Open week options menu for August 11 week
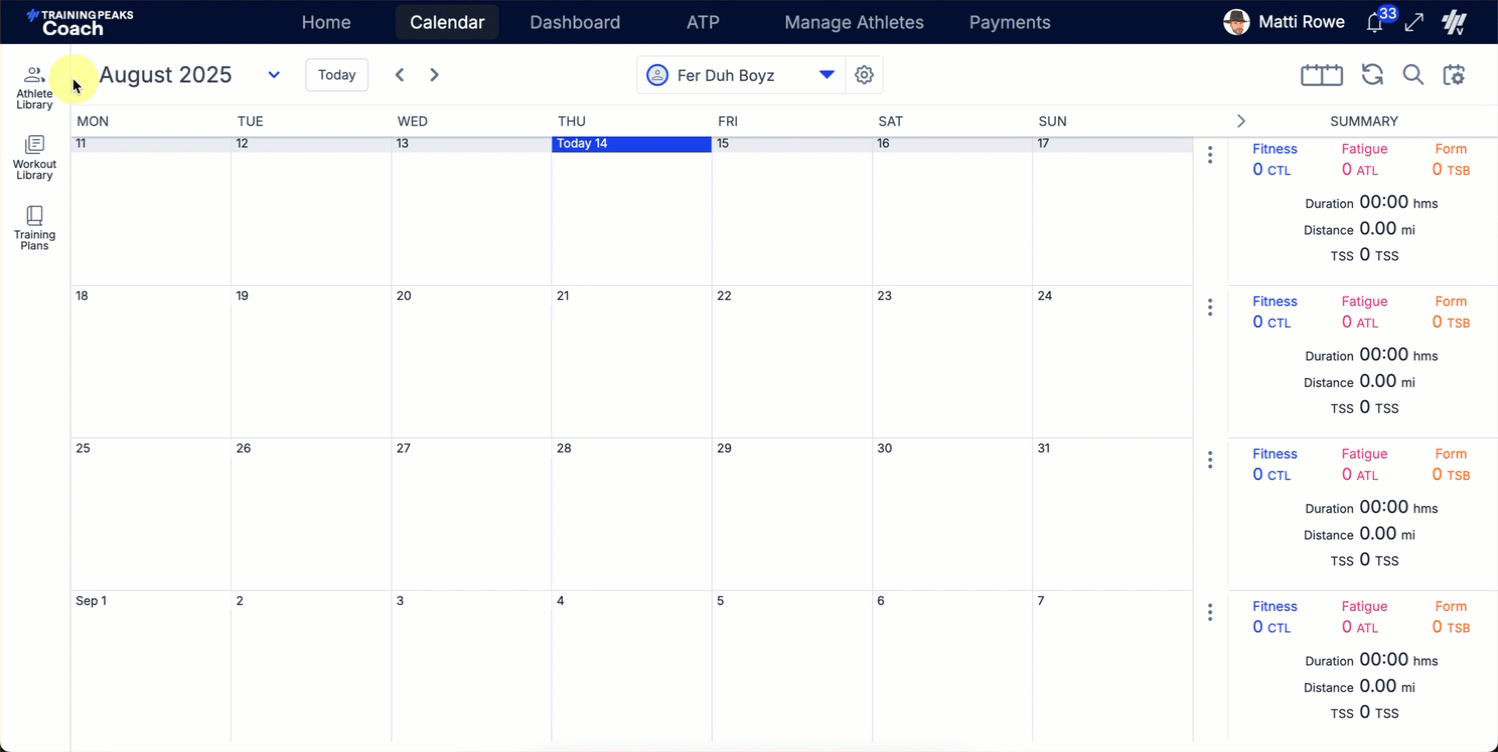 (1210, 155)
